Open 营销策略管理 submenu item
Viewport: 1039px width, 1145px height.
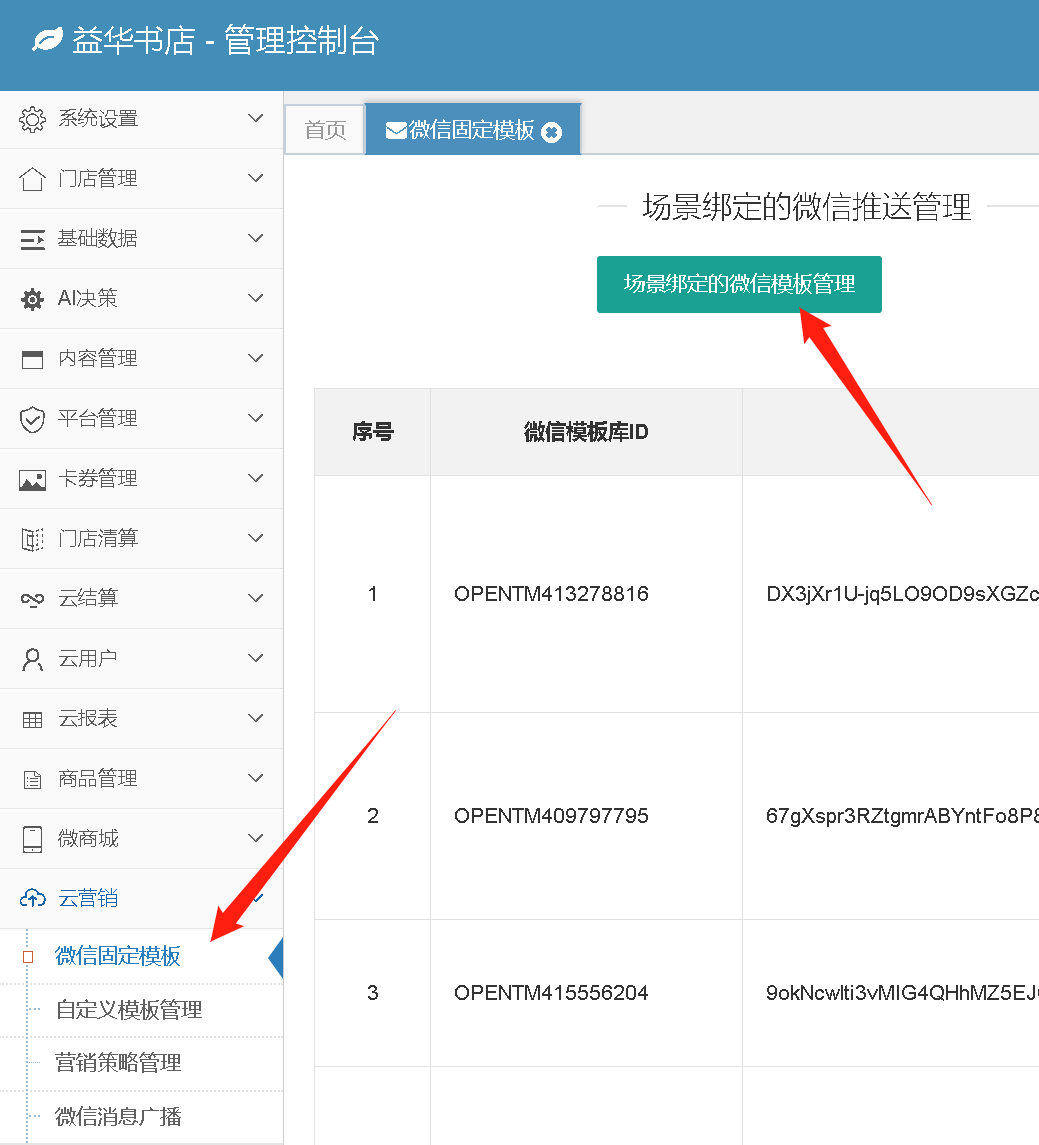pyautogui.click(x=118, y=1063)
